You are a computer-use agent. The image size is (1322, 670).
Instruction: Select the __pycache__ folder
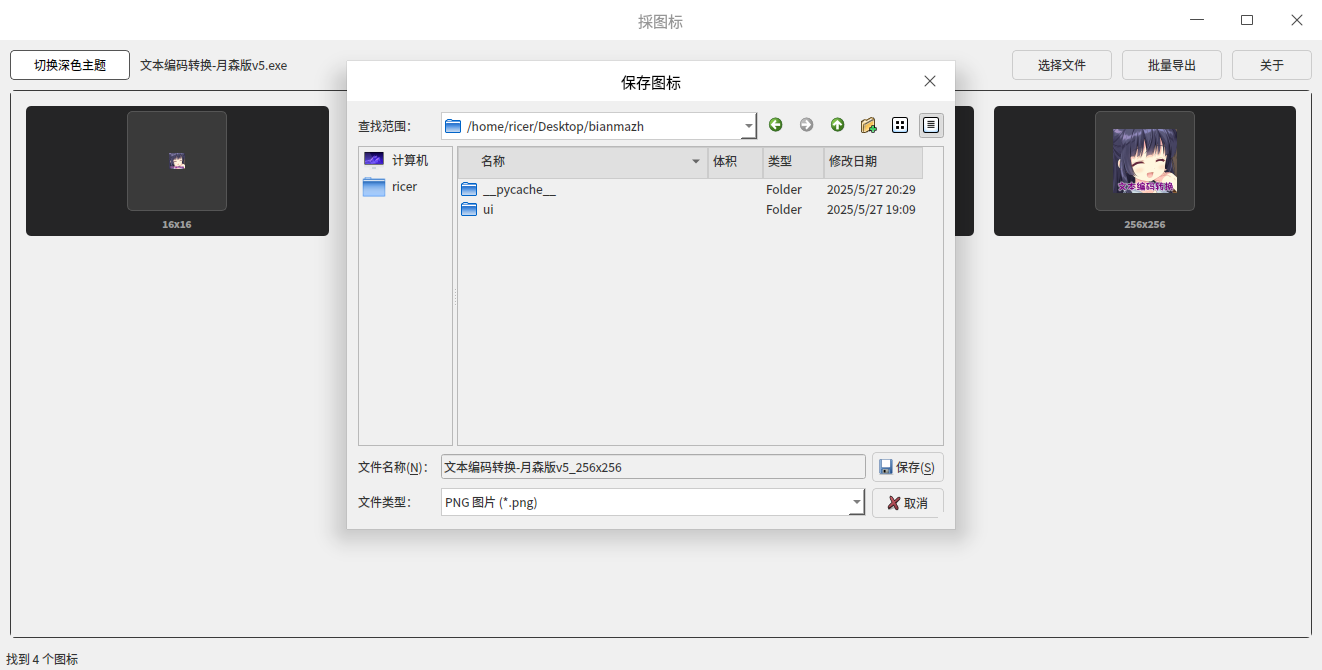tap(508, 190)
